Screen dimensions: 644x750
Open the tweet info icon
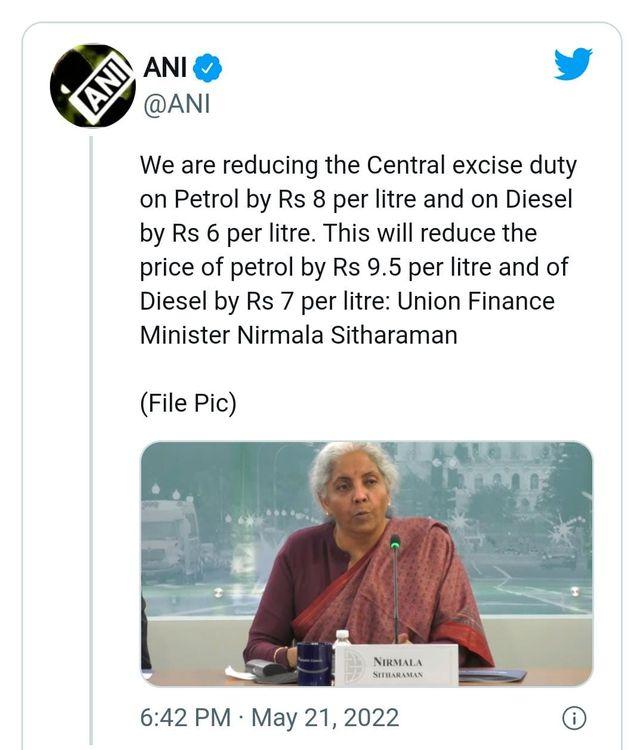click(x=573, y=718)
